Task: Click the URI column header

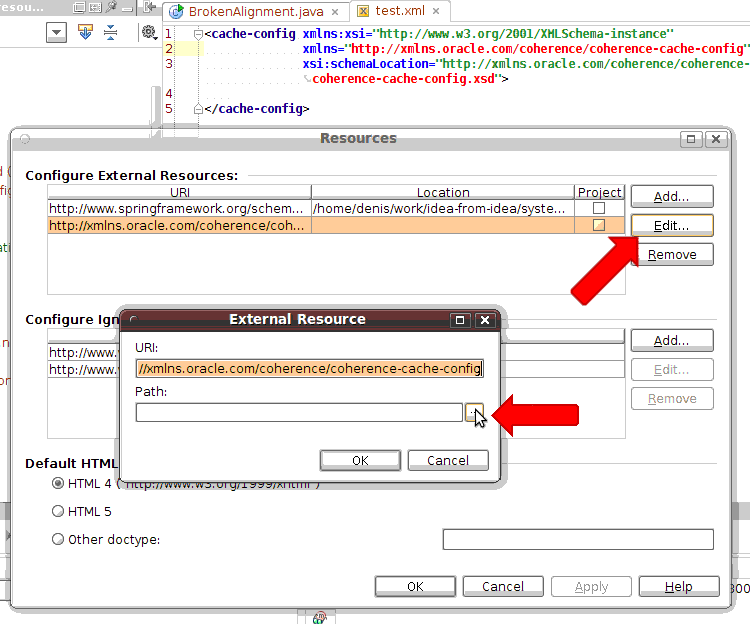Action: click(179, 192)
